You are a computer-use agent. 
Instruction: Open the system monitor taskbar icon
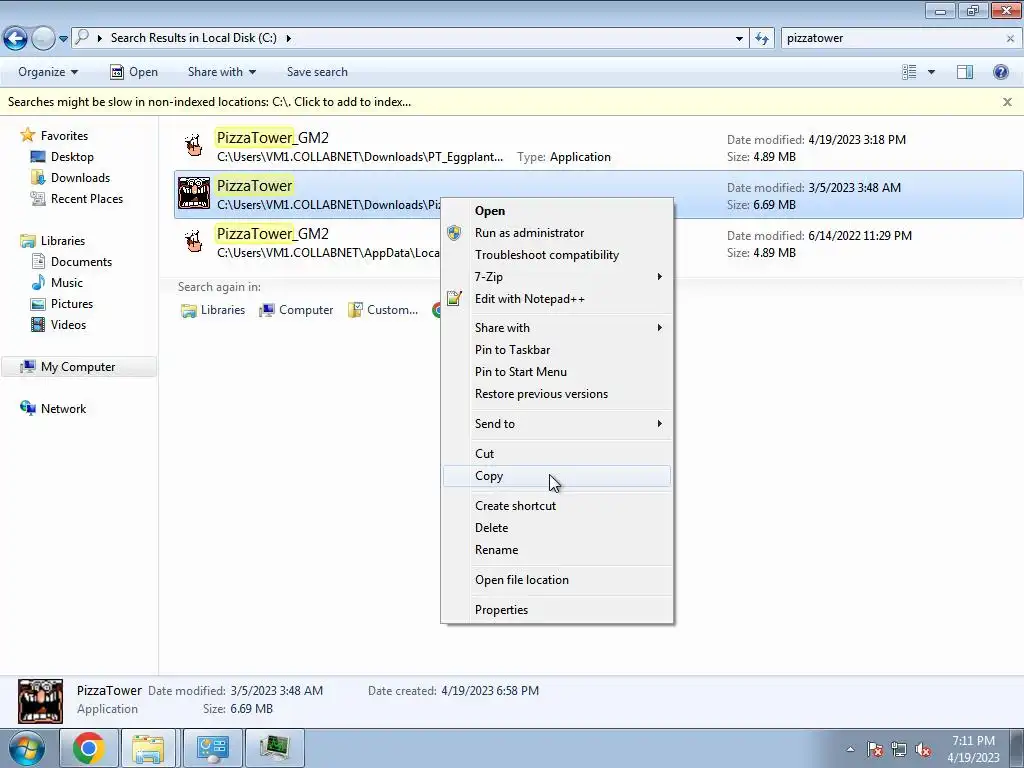click(x=274, y=748)
